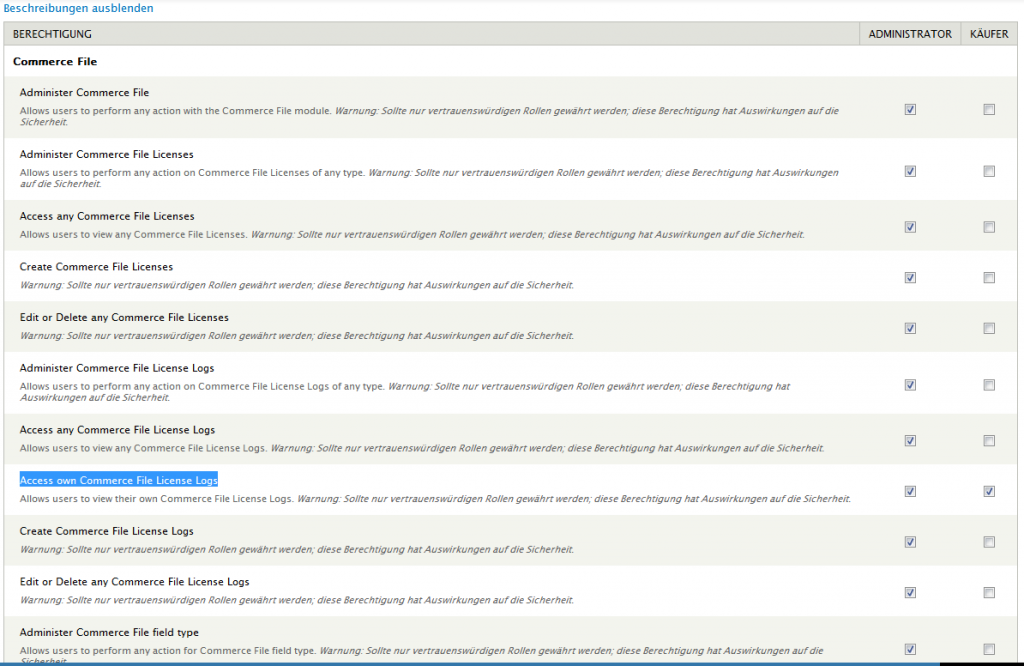Allow Käufer to Access any License Logs
Image resolution: width=1024 pixels, height=666 pixels.
pos(989,441)
